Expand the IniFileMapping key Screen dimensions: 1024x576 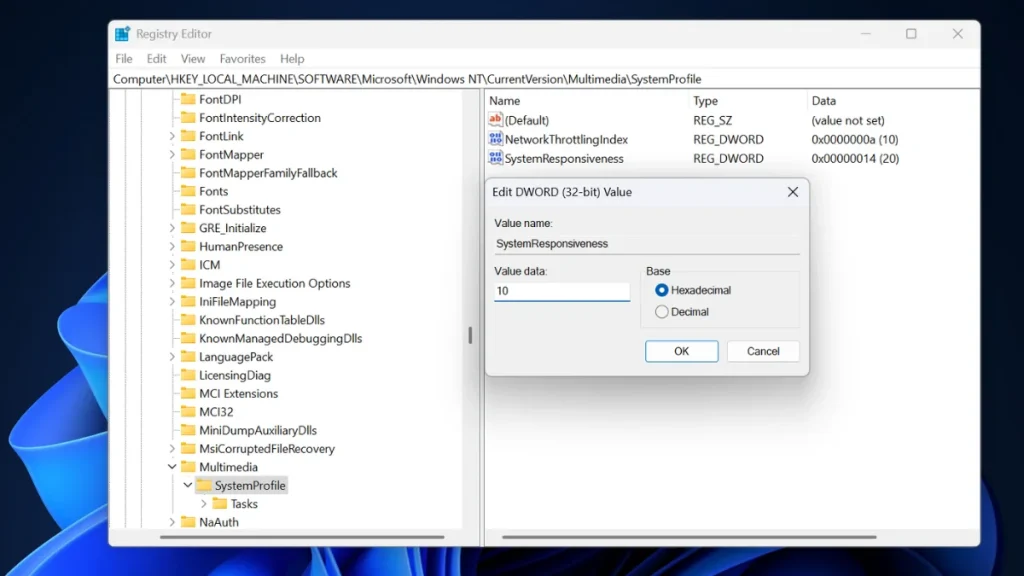pyautogui.click(x=172, y=302)
